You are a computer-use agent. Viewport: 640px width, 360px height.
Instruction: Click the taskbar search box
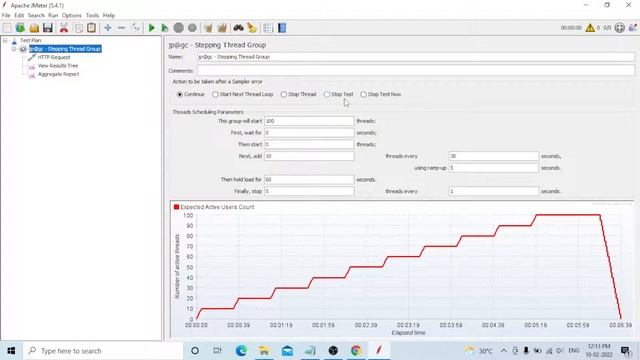click(x=103, y=351)
